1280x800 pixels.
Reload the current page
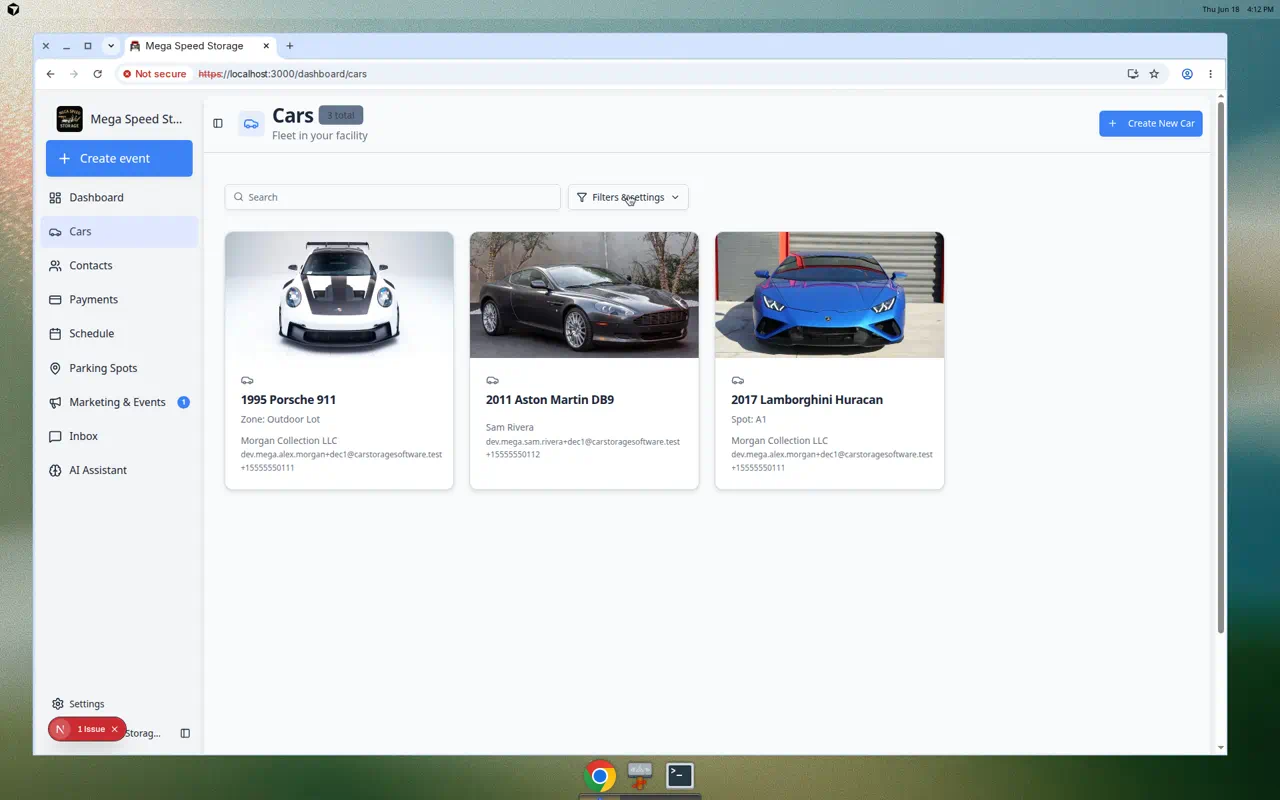pyautogui.click(x=97, y=74)
